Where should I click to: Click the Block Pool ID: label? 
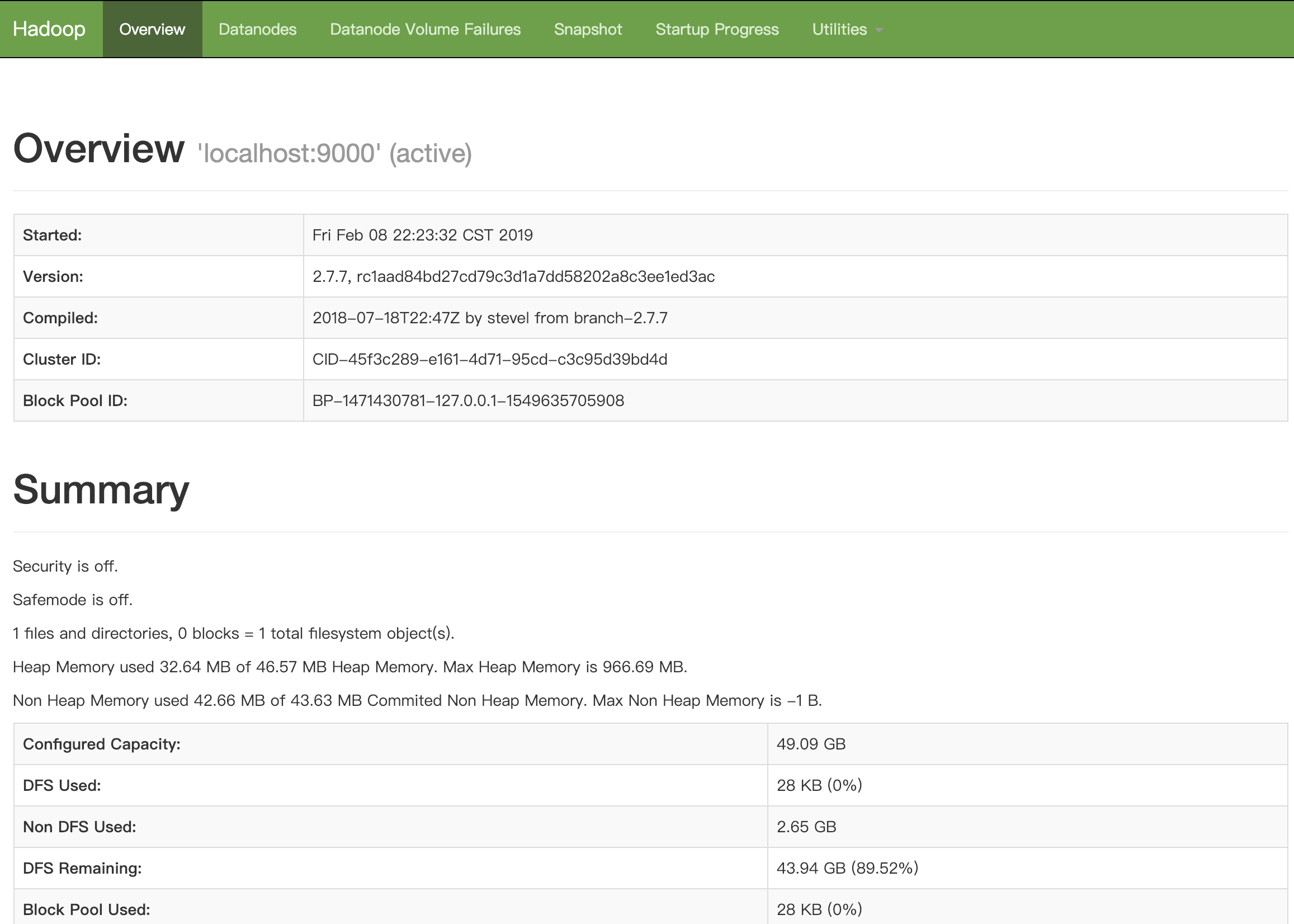(75, 400)
